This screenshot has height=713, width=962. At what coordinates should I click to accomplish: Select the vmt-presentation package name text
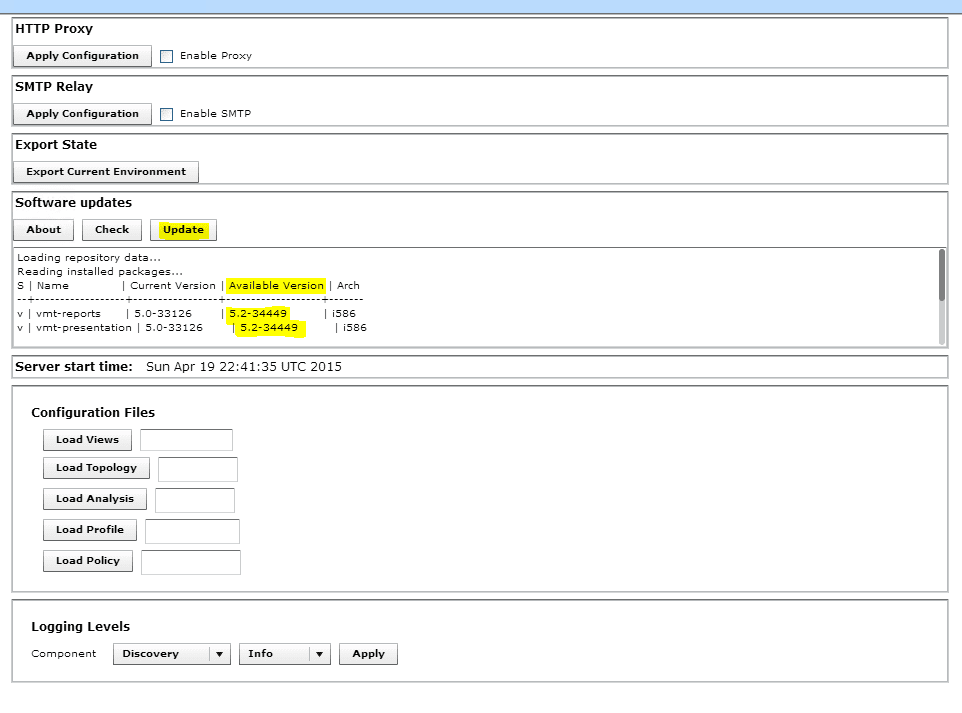83,328
